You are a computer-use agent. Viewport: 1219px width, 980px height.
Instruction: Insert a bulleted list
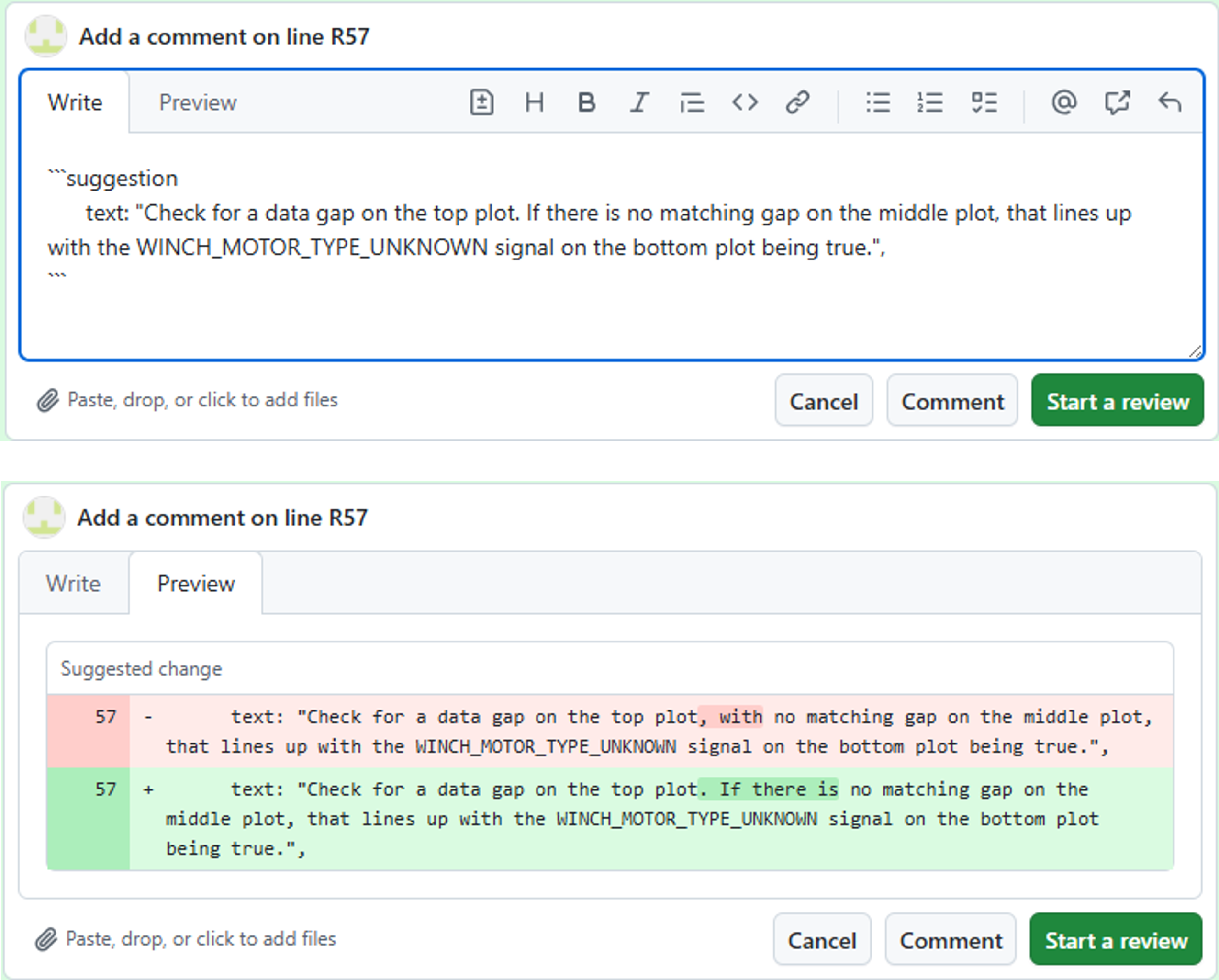tap(878, 102)
